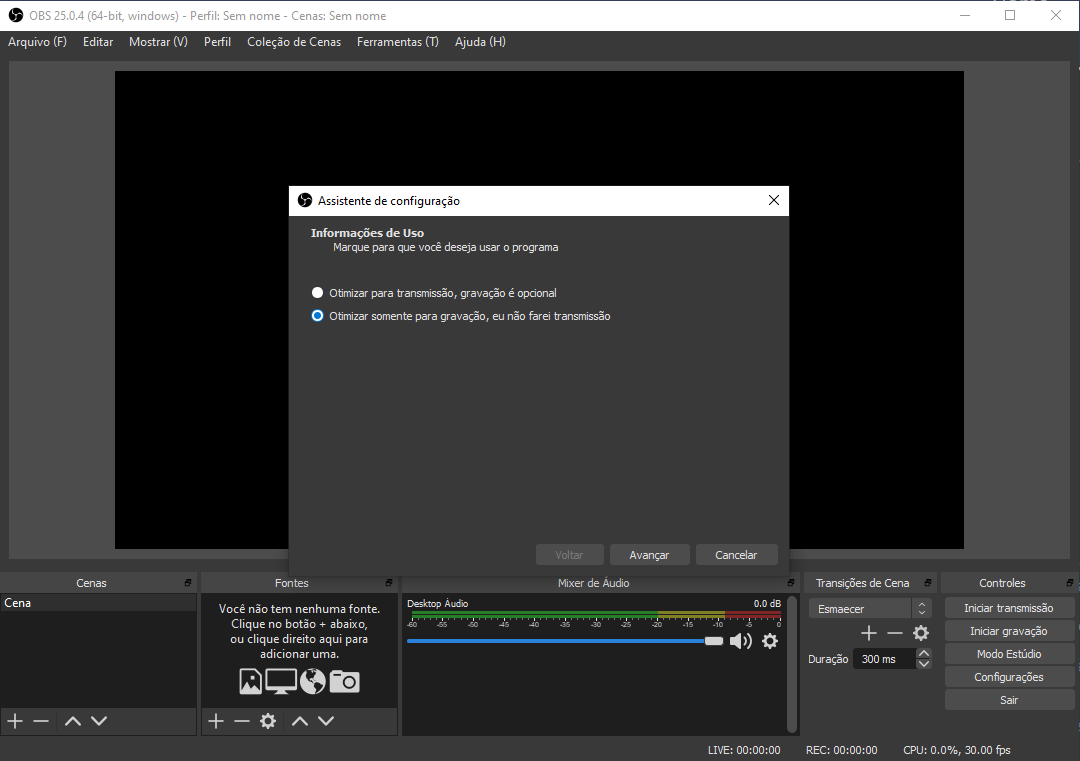Undock the Mixer de Áudio panel icon
Image resolution: width=1080 pixels, height=761 pixels.
[x=791, y=583]
